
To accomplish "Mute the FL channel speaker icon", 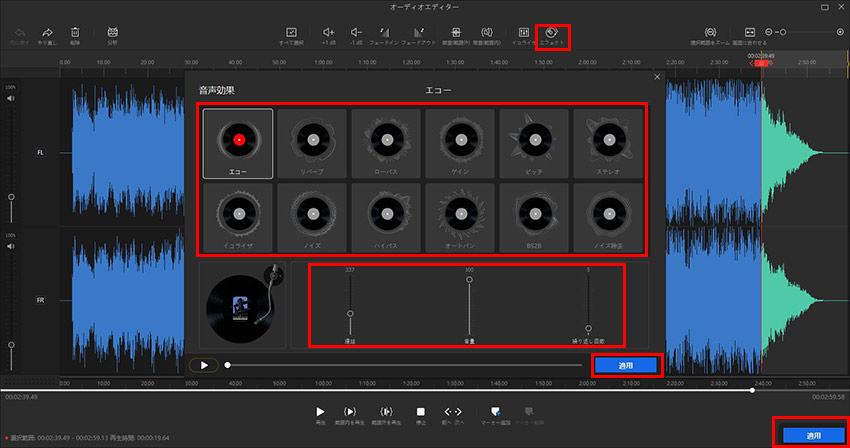I will (x=10, y=99).
